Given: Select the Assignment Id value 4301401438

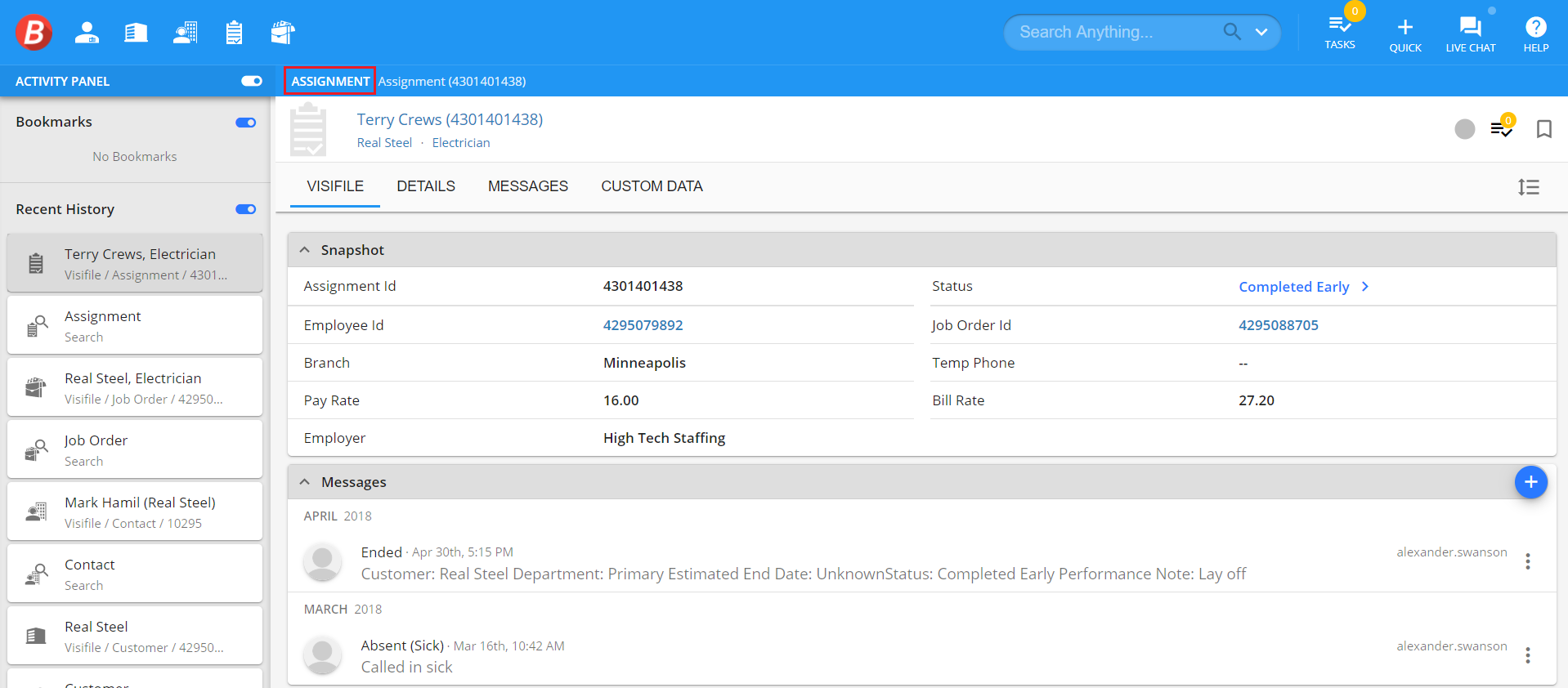Looking at the screenshot, I should click(643, 286).
